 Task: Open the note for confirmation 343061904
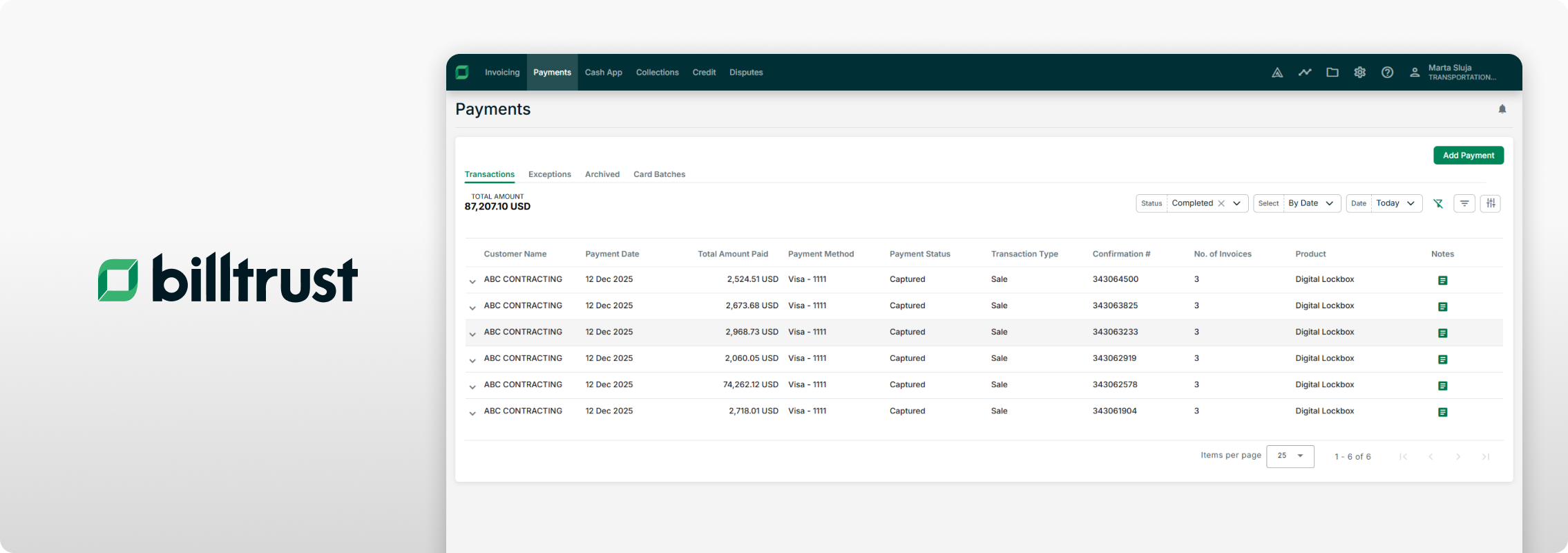1442,411
